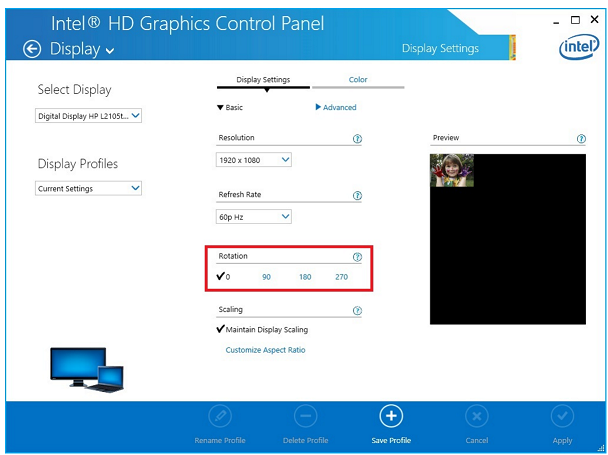Click the Cancel X icon

[x=477, y=416]
